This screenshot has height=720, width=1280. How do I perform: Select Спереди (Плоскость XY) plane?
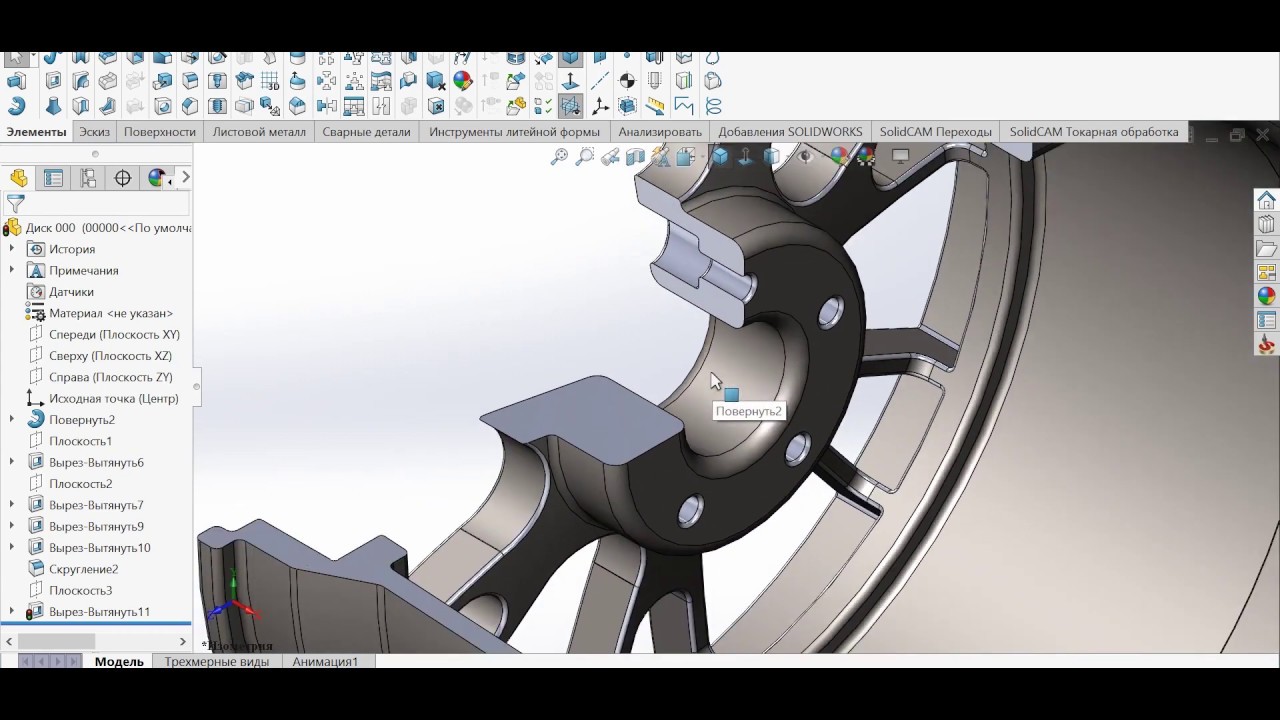[114, 334]
